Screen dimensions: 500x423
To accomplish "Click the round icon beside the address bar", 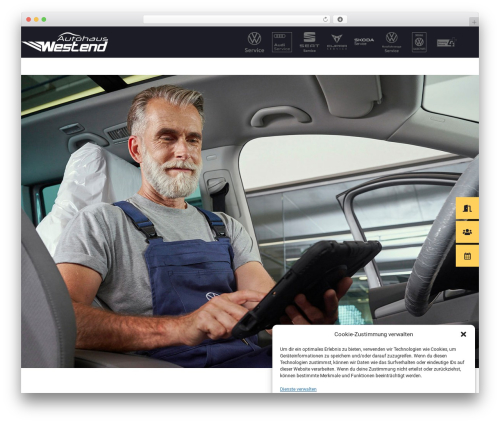I will pyautogui.click(x=340, y=19).
